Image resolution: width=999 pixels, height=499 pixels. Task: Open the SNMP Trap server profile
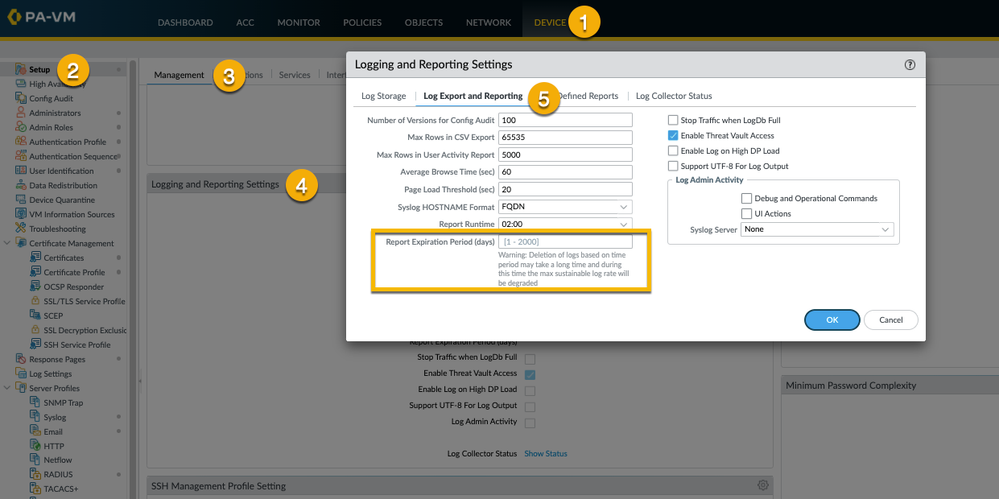point(62,402)
